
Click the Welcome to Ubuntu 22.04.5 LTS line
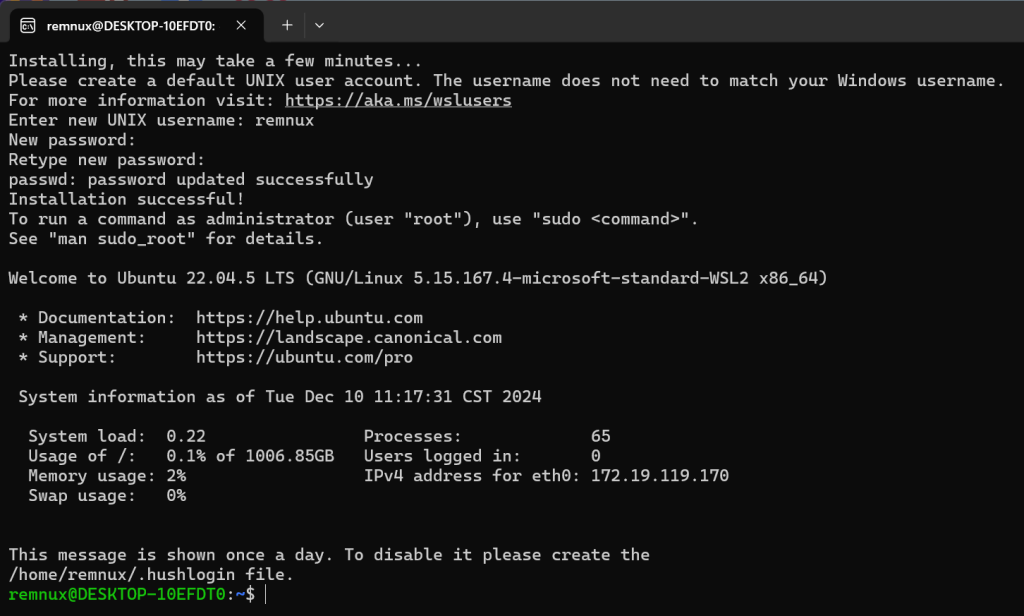[x=418, y=278]
